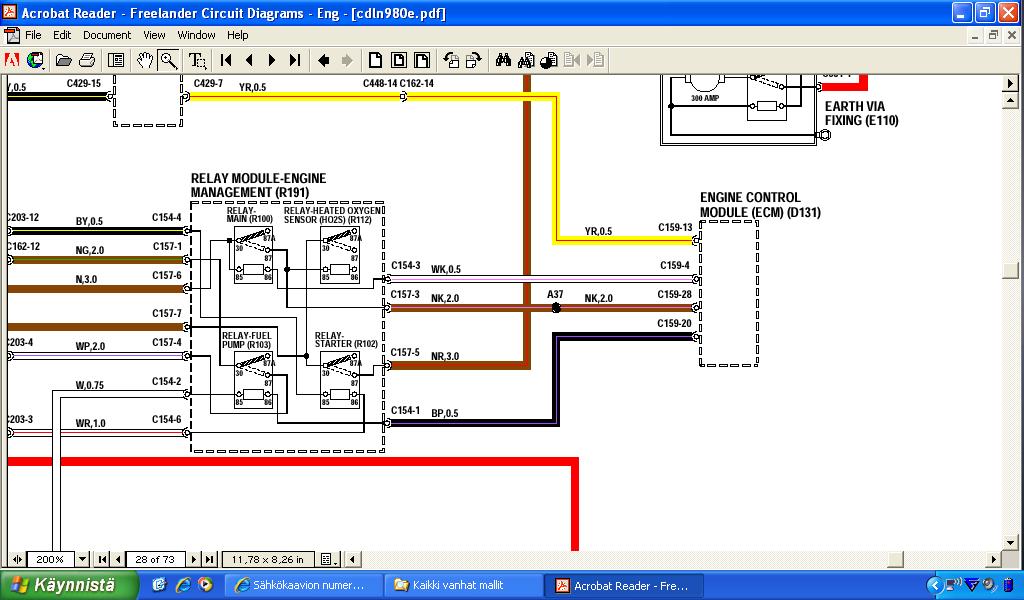Rotate view with the rotate icon
Screen dimensions: 1024x600
point(451,60)
